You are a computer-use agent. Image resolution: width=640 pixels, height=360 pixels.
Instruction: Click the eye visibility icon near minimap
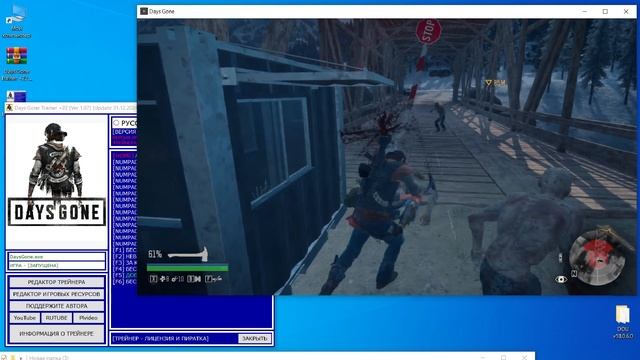[561, 279]
